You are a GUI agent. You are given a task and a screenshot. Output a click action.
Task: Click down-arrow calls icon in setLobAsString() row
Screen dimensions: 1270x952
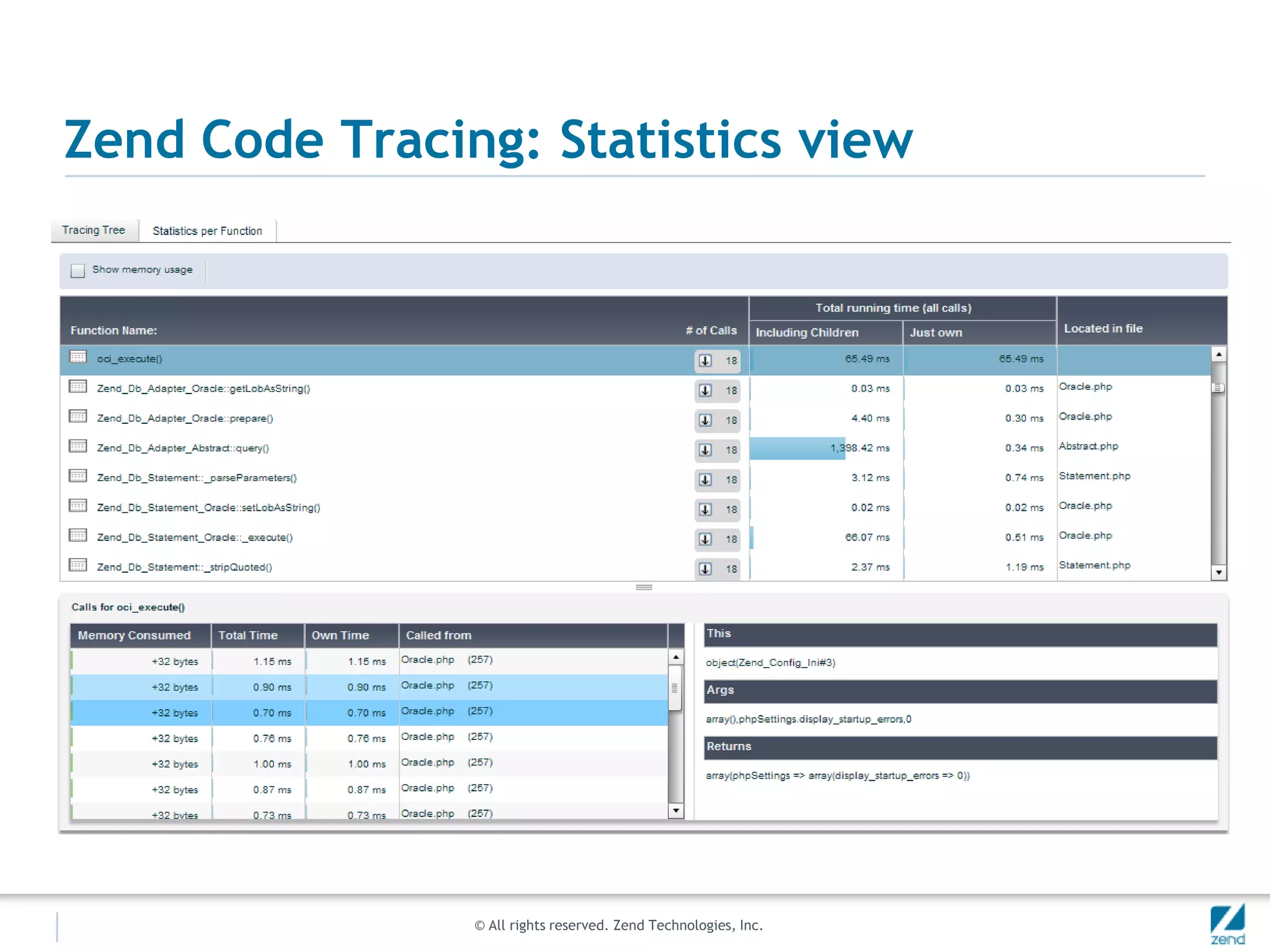tap(705, 509)
